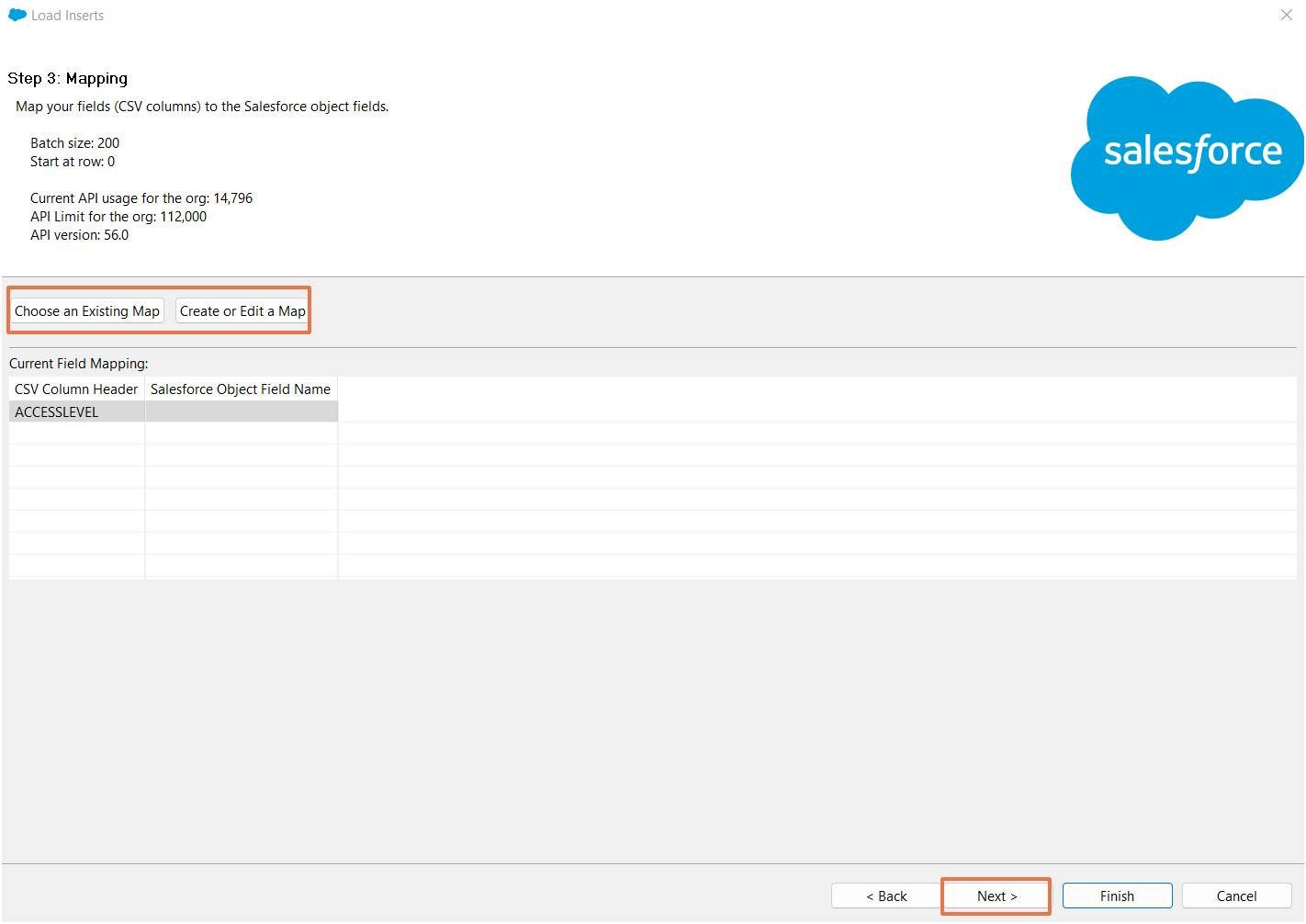Click the 'Current Field Mapping:' label
Image resolution: width=1306 pixels, height=924 pixels.
[x=78, y=363]
